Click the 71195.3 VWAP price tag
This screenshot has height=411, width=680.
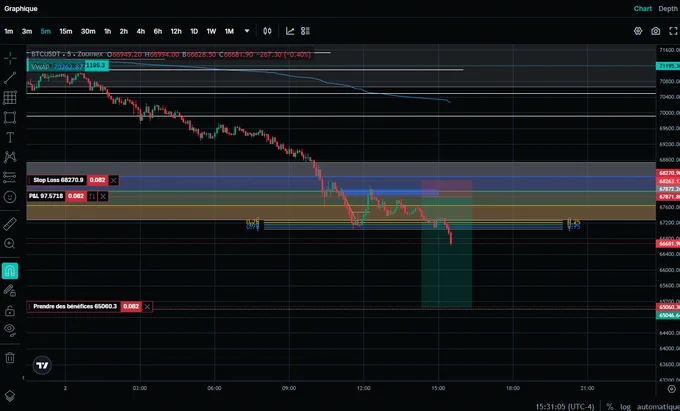[95, 65]
